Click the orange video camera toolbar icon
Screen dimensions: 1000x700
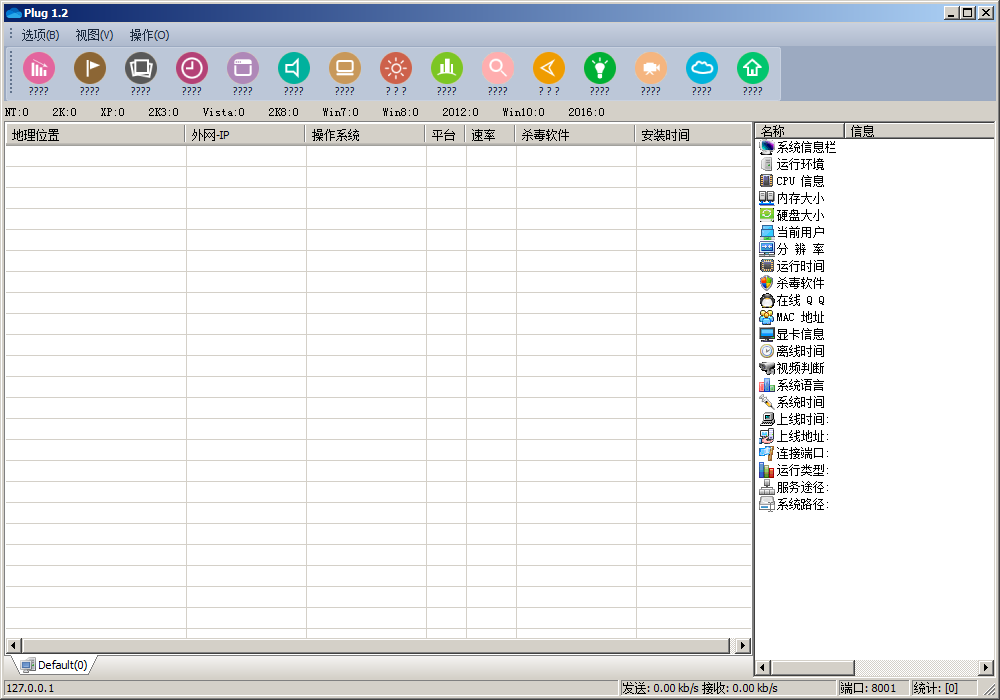pos(650,68)
